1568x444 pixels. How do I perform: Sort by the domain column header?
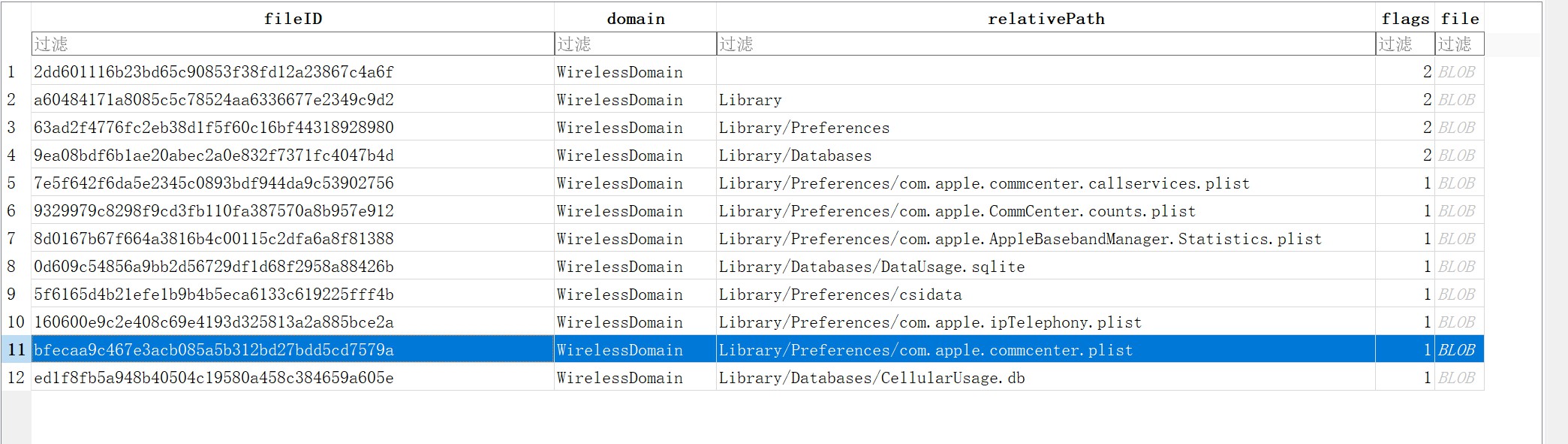pos(635,19)
